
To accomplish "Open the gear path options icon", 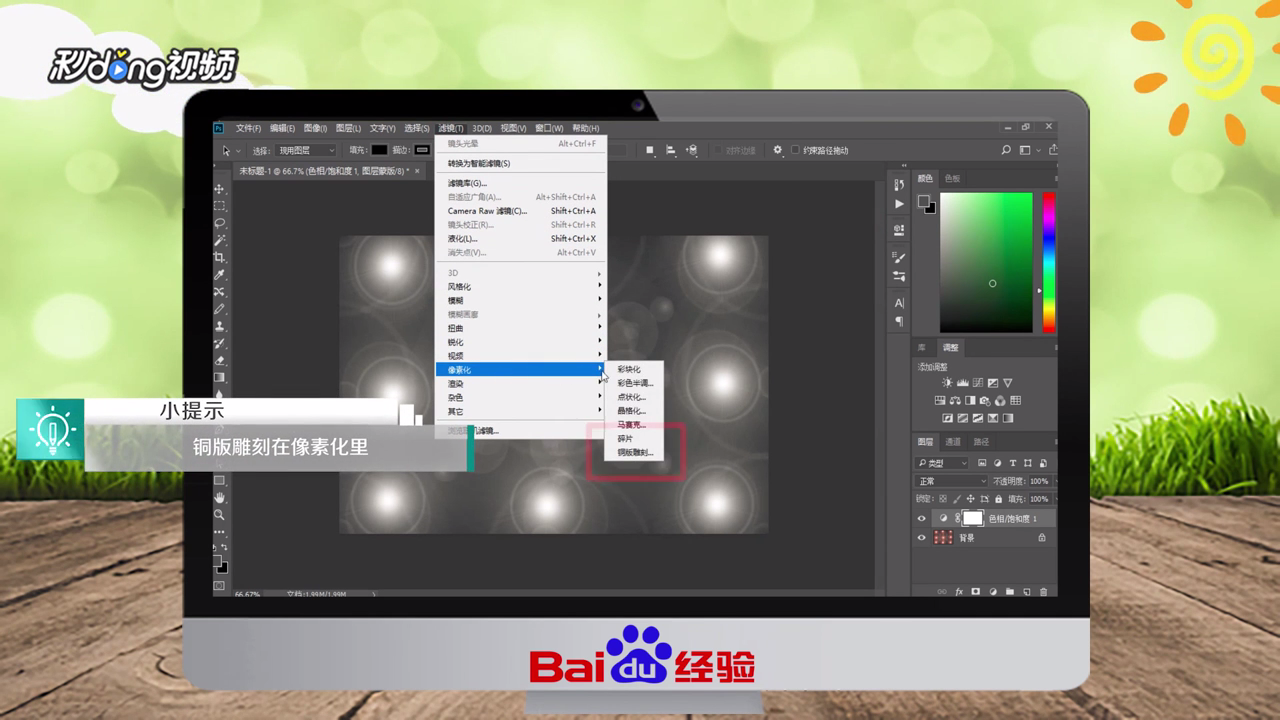I will tap(777, 150).
